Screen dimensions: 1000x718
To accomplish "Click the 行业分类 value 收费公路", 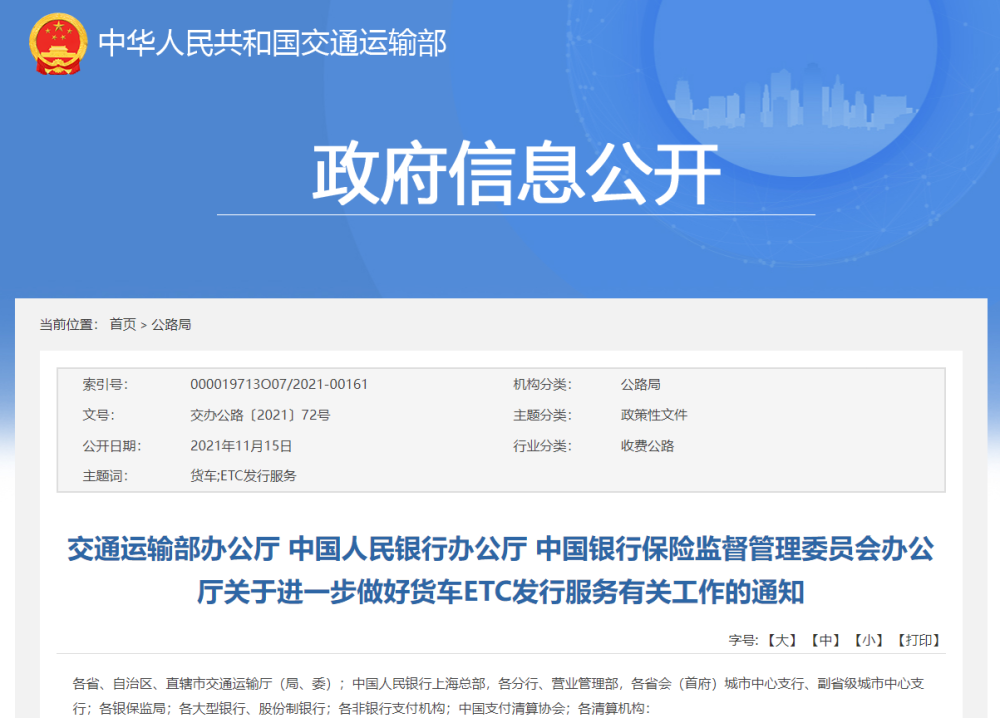I will [x=647, y=446].
